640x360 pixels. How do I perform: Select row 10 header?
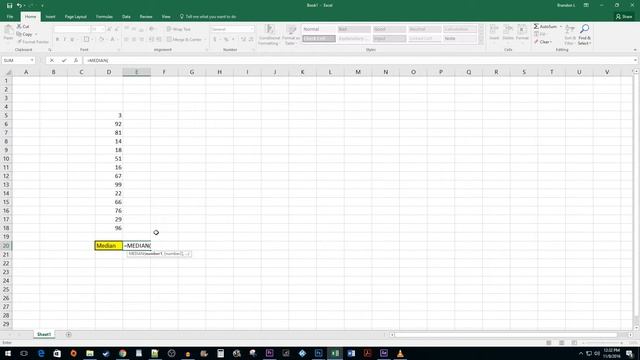6,159
